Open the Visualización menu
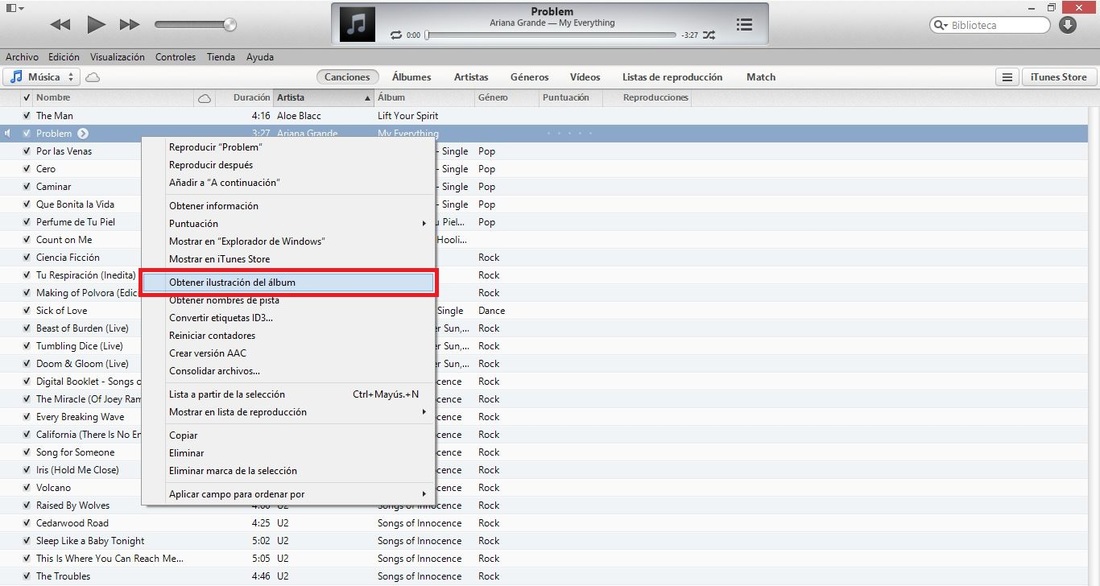The image size is (1100, 586). pyautogui.click(x=117, y=57)
